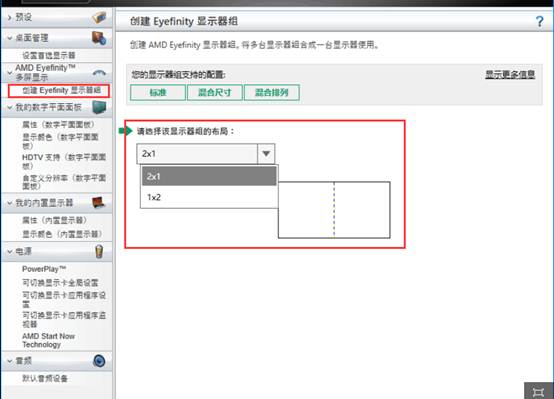This screenshot has height=399, width=554.
Task: Click the power (电源) battery icon
Action: click(99, 251)
